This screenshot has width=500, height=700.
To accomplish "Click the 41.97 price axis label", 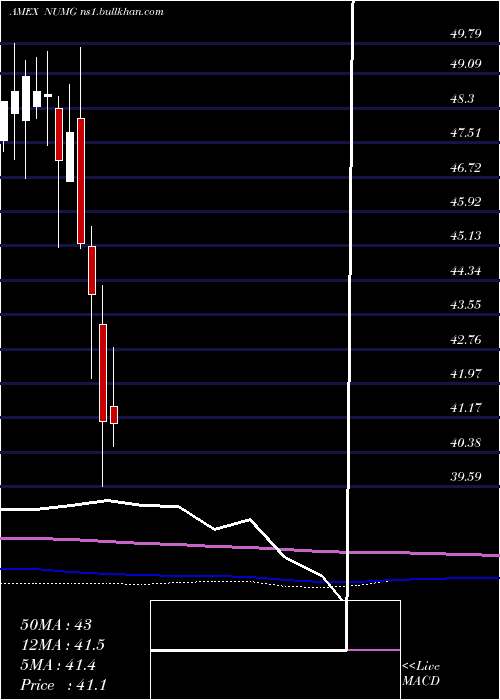I will coord(466,374).
